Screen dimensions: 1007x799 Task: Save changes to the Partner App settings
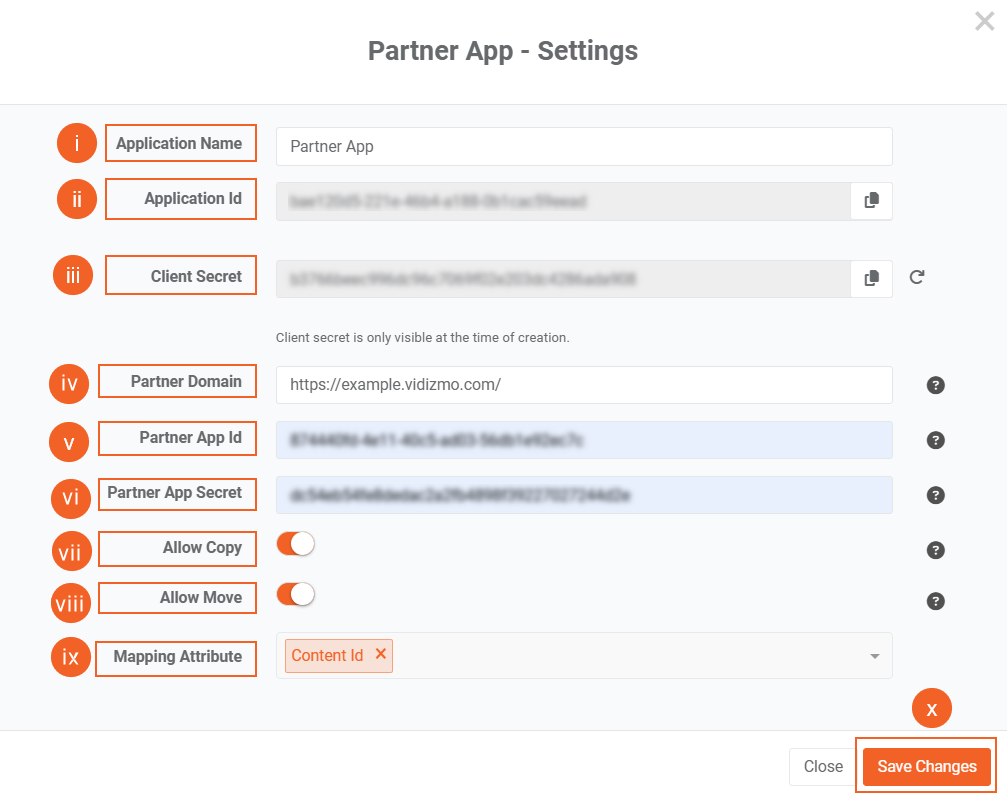(x=925, y=766)
